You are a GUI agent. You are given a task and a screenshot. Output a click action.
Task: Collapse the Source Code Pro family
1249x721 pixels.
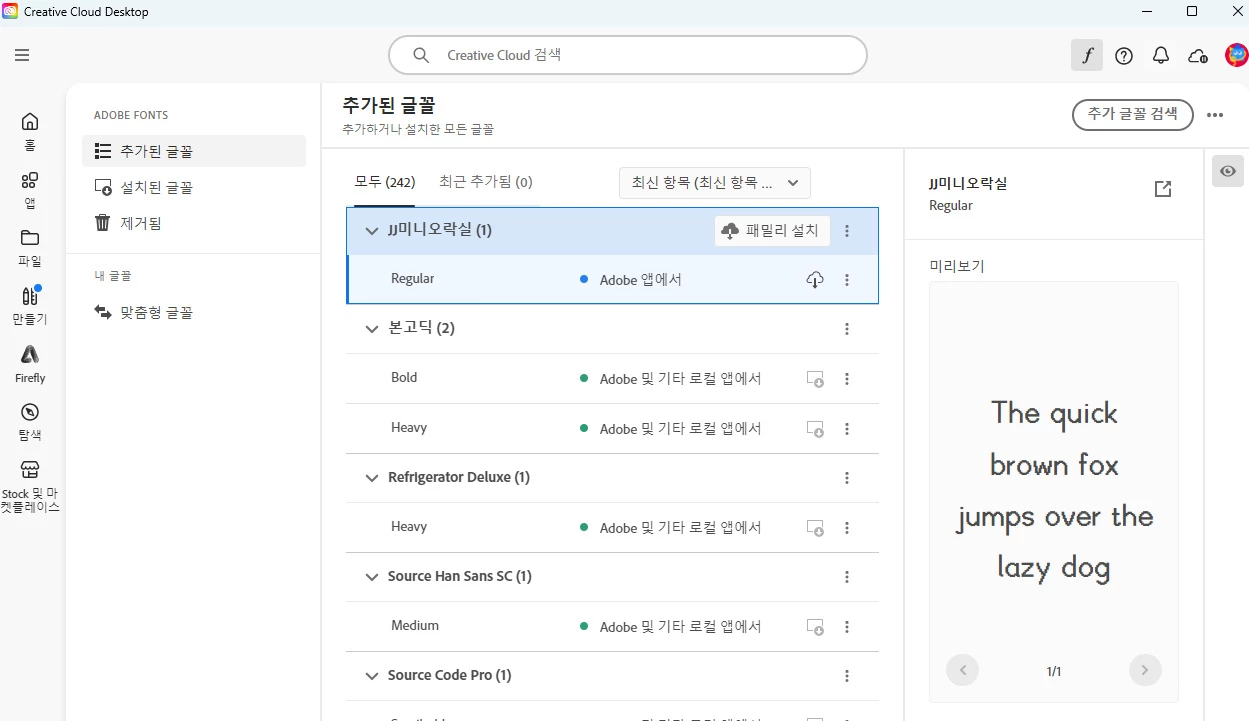(372, 676)
